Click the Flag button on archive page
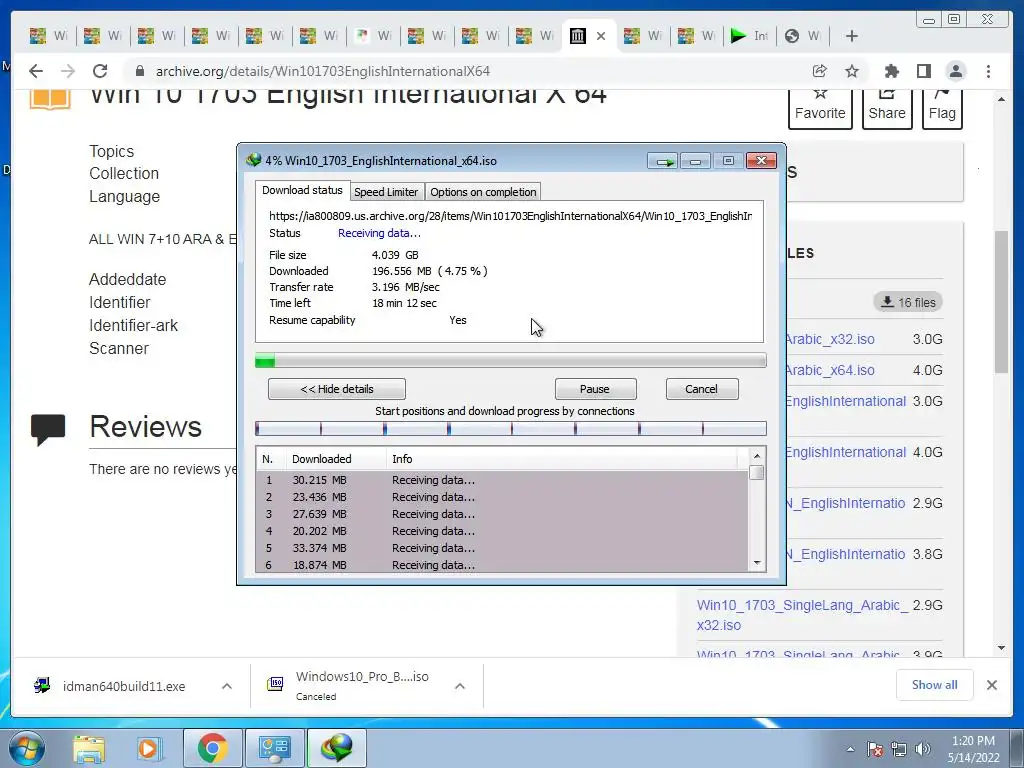 point(942,109)
